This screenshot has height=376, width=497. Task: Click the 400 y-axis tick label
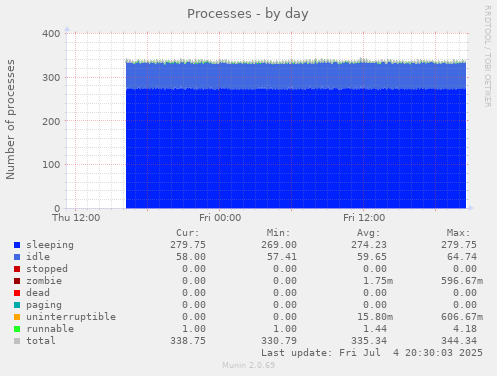pyautogui.click(x=51, y=34)
